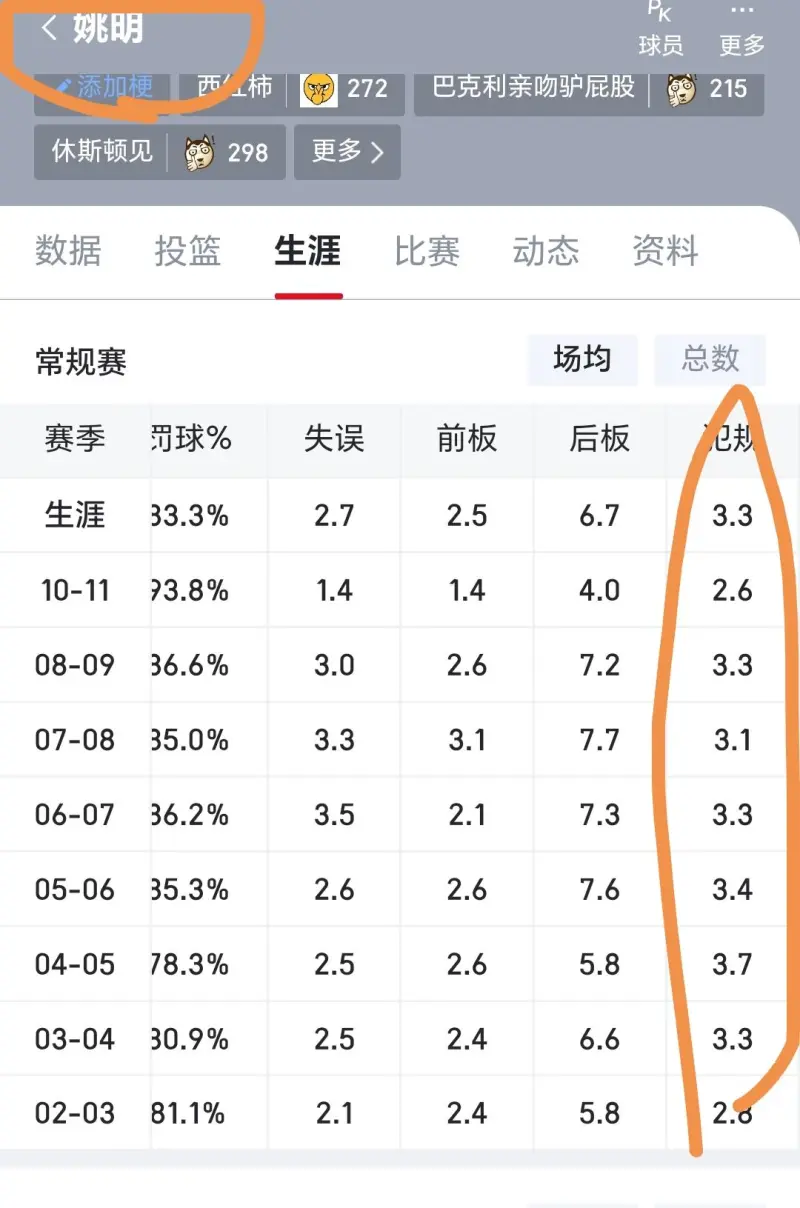Switch to the 投篮 tab
Screen dimensions: 800x1208
188,251
